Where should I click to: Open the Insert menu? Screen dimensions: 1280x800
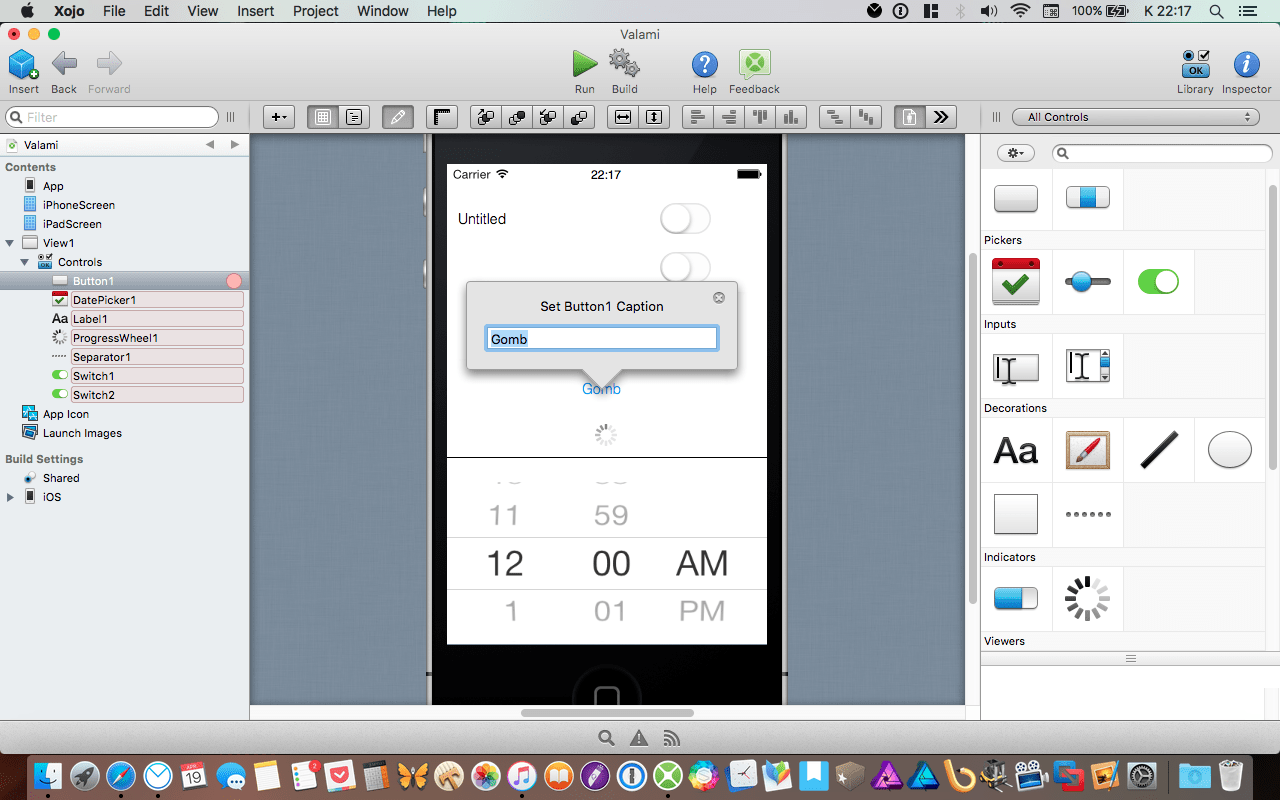point(256,11)
